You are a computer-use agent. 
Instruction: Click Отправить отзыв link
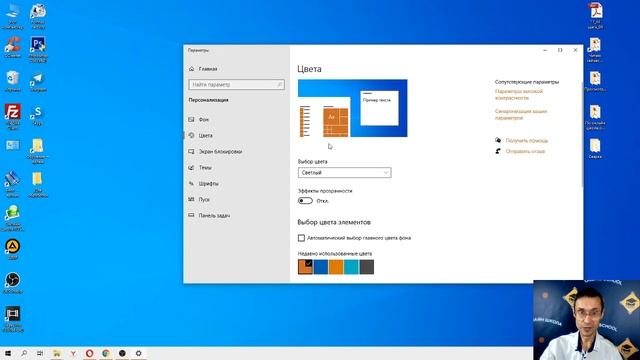(525, 151)
